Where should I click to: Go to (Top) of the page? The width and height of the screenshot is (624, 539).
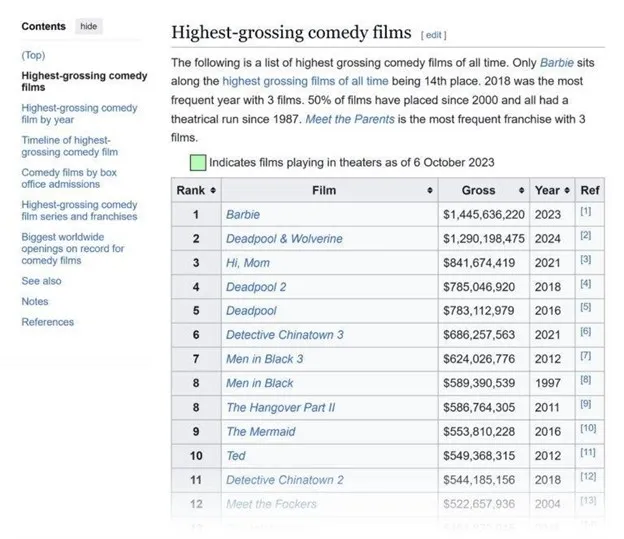click(x=33, y=55)
